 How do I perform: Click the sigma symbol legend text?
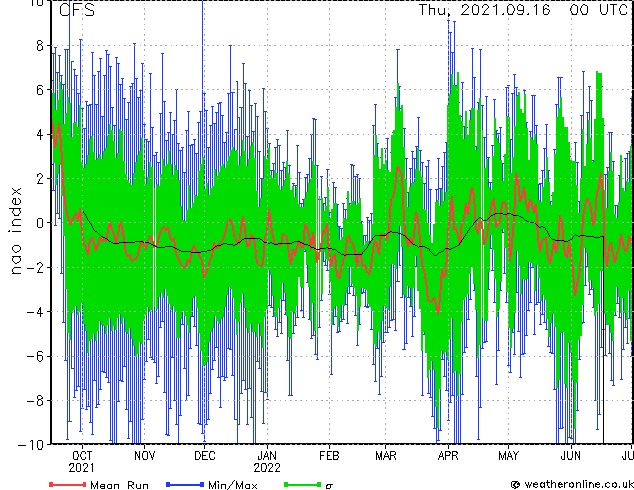(329, 486)
